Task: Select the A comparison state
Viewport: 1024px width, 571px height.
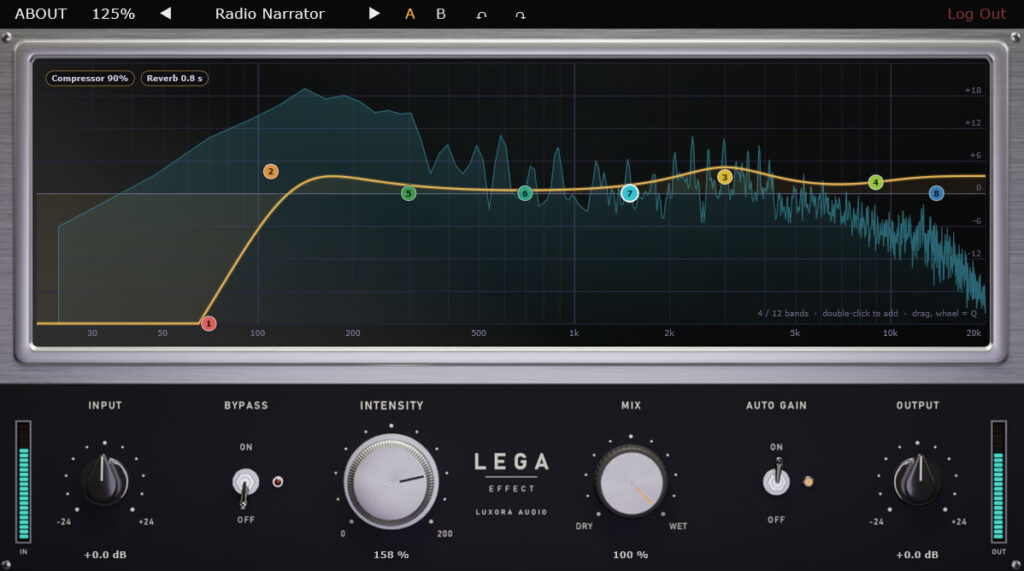Action: coord(410,14)
